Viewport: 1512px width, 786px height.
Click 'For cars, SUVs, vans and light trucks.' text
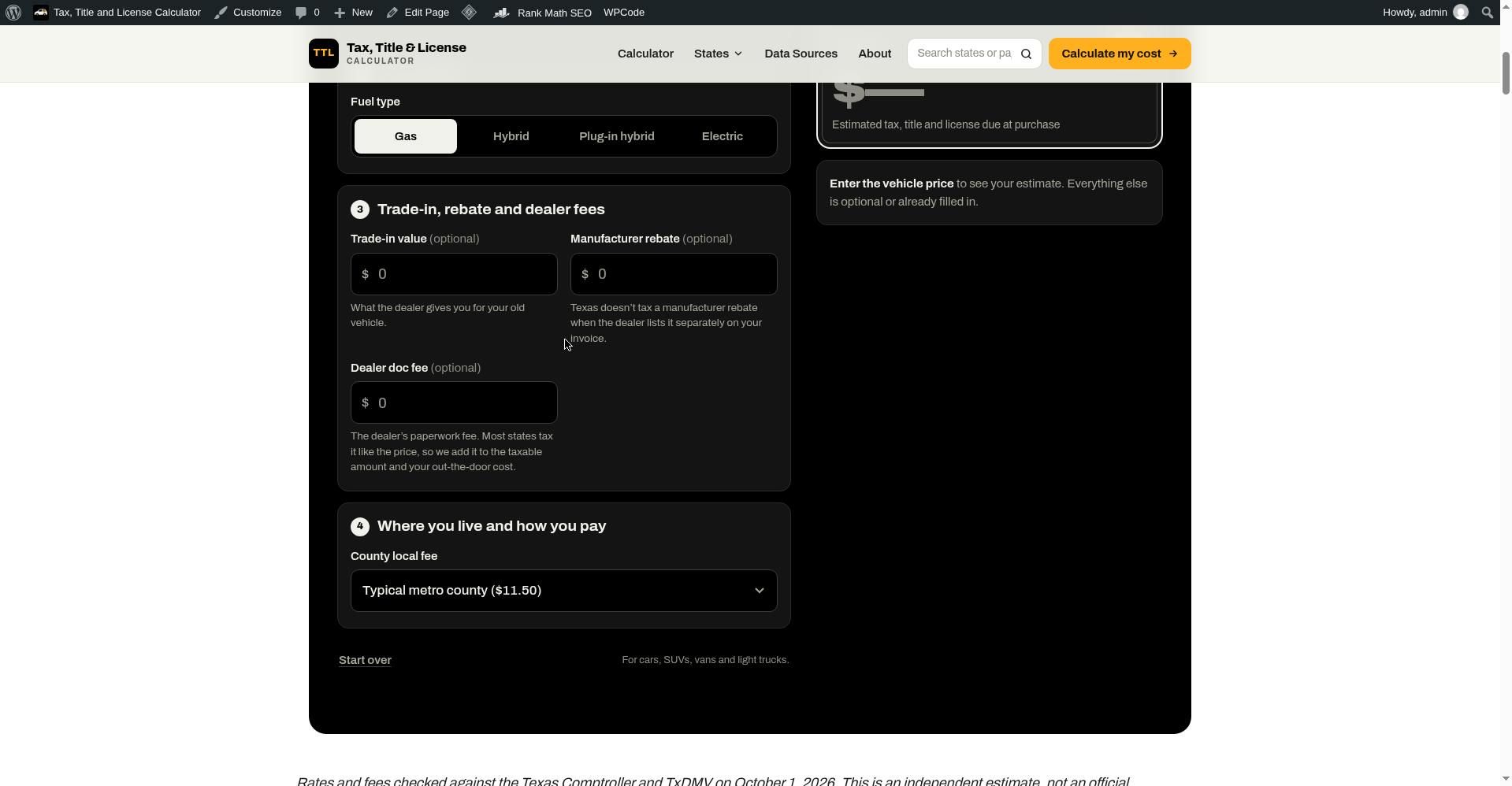click(705, 660)
